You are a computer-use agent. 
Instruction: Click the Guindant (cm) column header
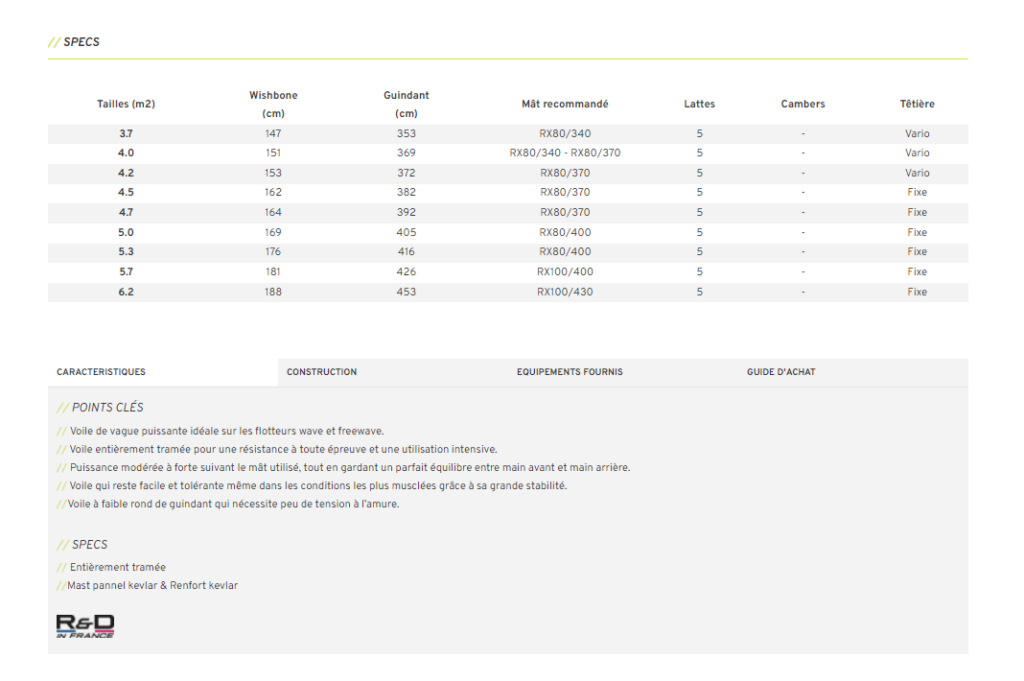(x=406, y=104)
